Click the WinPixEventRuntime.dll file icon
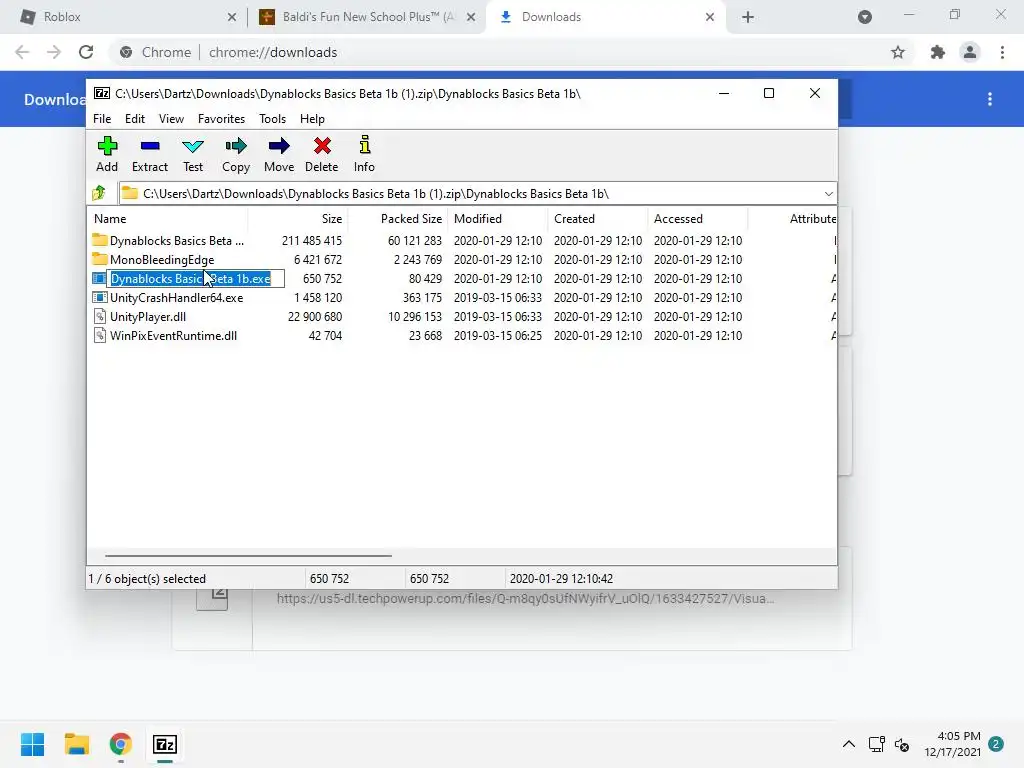 (x=99, y=336)
